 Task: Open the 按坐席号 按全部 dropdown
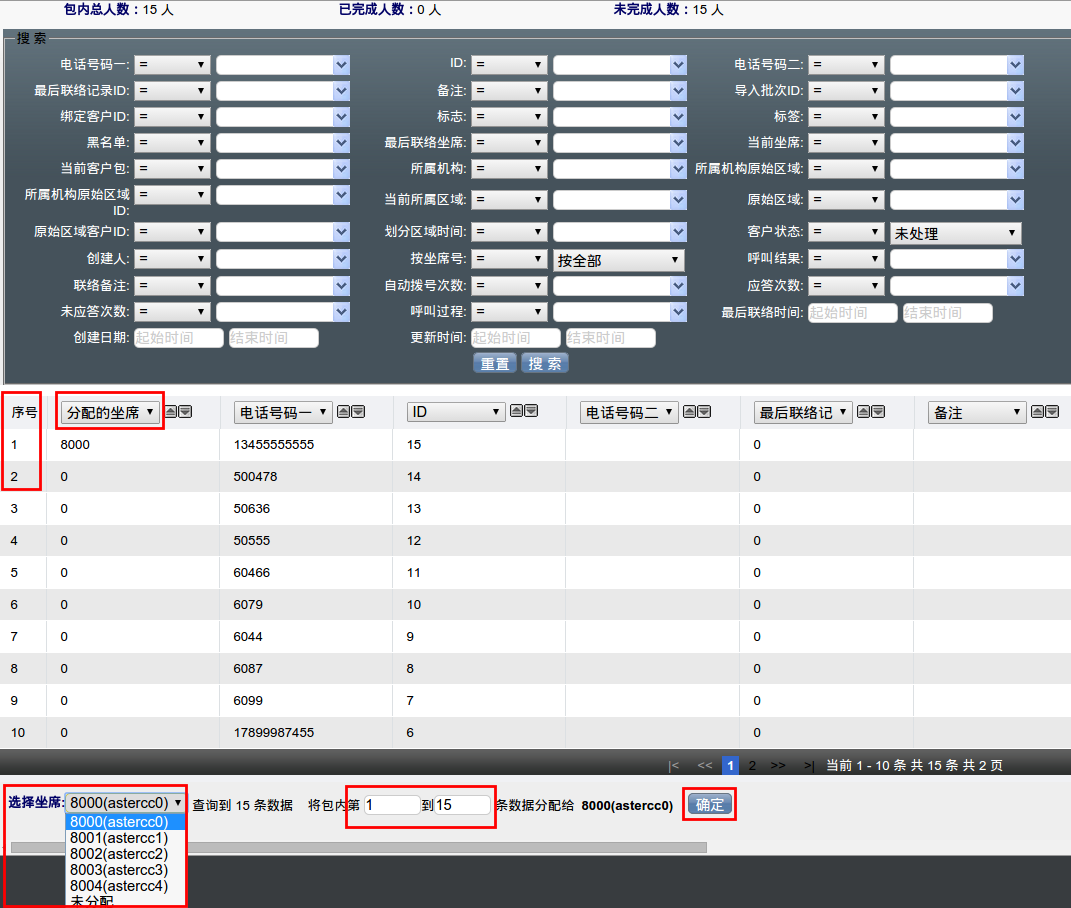[x=618, y=261]
